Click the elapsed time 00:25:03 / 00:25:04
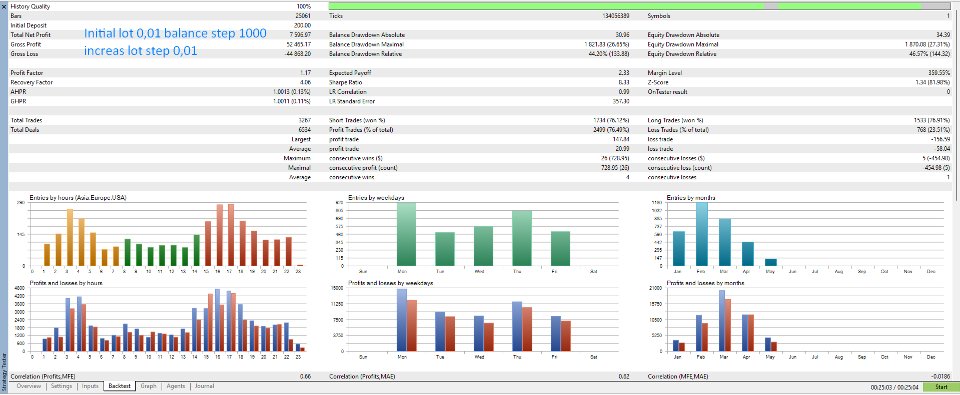Viewport: 960px width, 395px height. 894,388
